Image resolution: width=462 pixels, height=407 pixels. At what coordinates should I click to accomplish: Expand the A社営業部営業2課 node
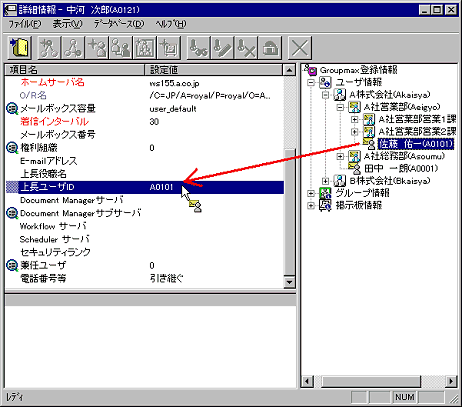point(355,132)
